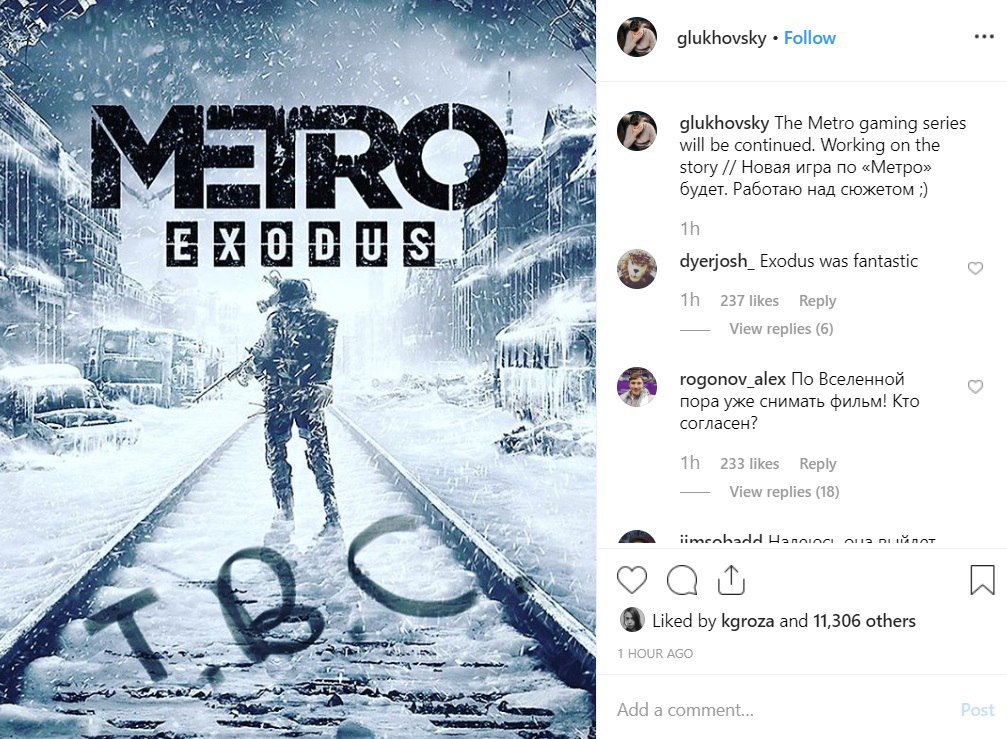Viewport: 1007px width, 739px height.
Task: Open glukhovsky profile avatar in header
Action: tap(636, 37)
